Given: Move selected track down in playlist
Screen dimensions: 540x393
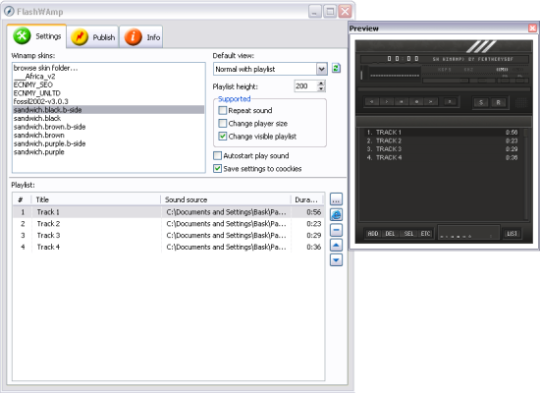Looking at the screenshot, I should tap(336, 260).
